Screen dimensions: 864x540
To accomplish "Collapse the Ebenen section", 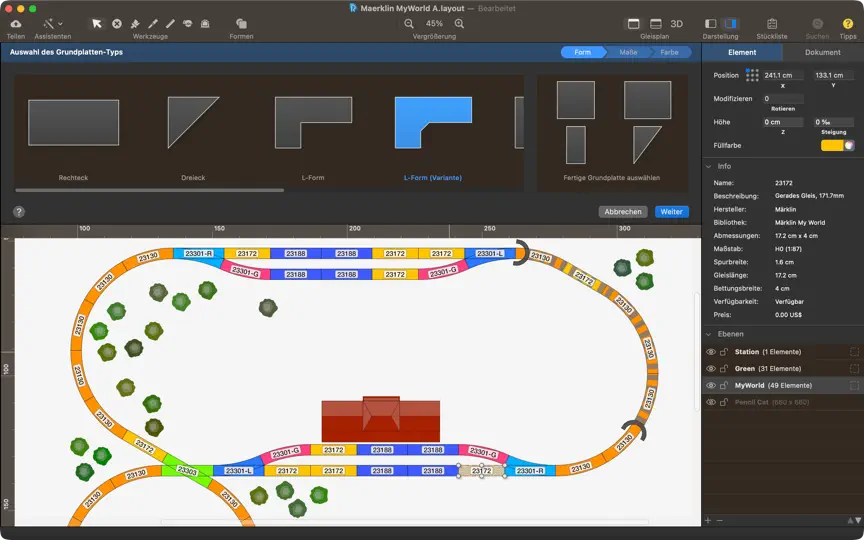I will tap(709, 334).
